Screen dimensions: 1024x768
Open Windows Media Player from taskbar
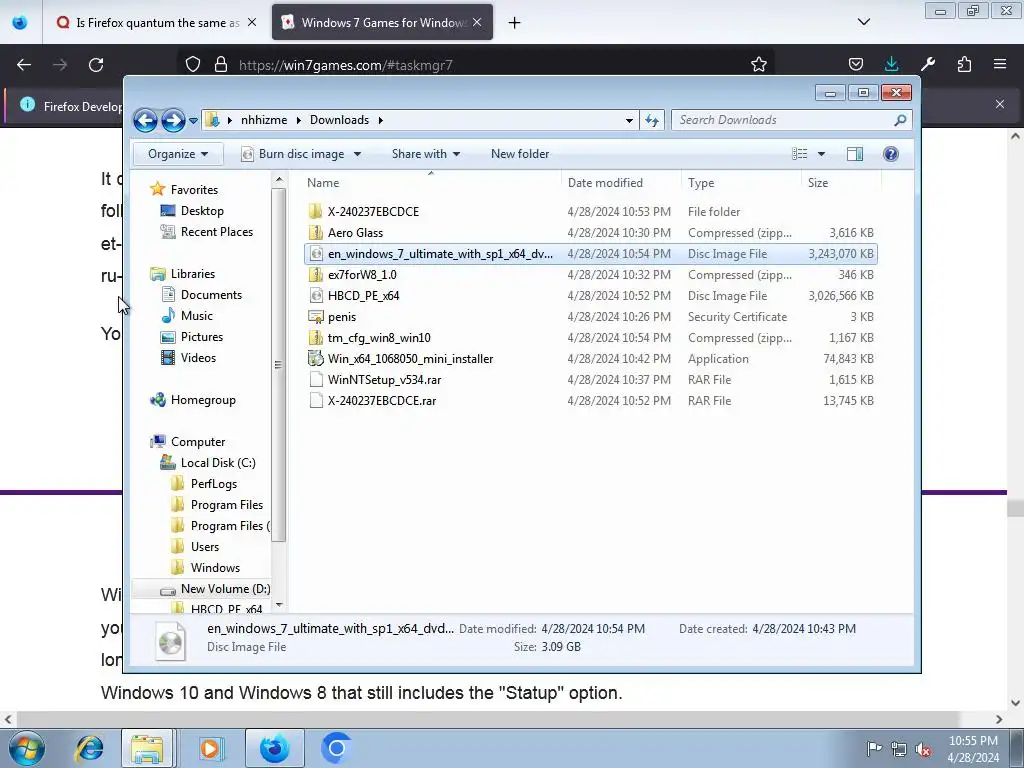[210, 748]
